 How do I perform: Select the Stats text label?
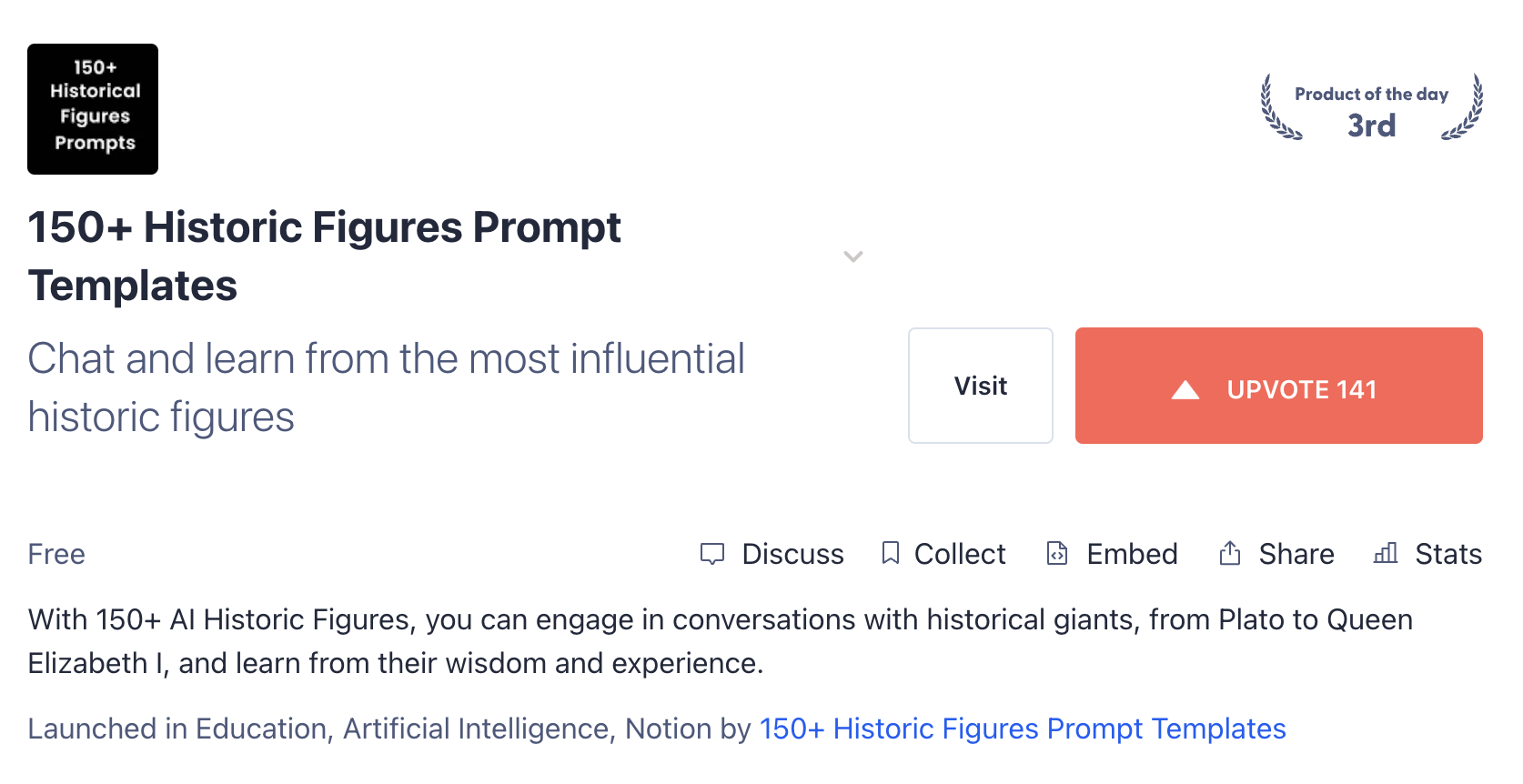click(x=1448, y=554)
